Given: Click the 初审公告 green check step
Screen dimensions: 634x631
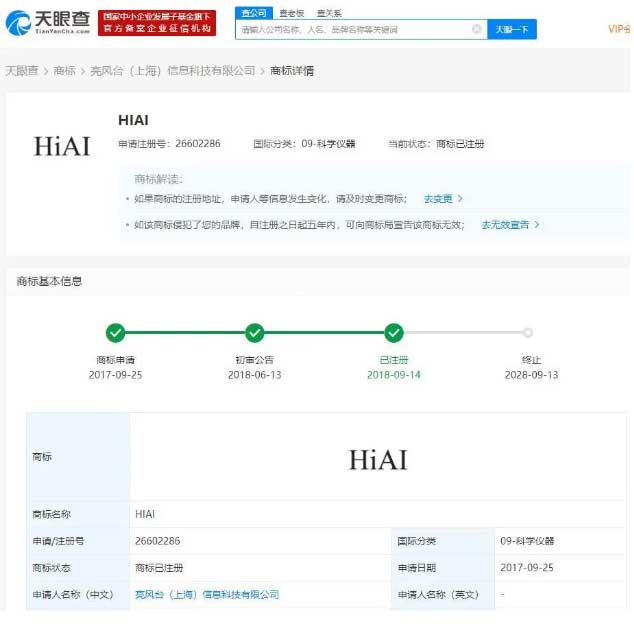Looking at the screenshot, I should (255, 333).
